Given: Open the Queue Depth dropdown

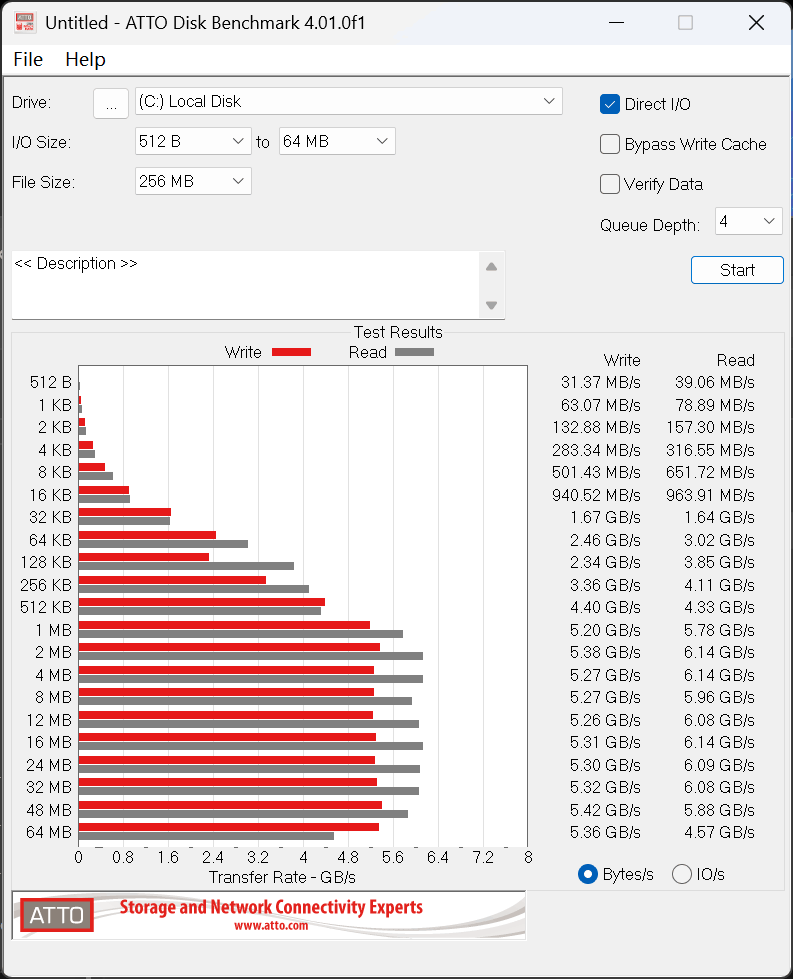Looking at the screenshot, I should tap(749, 221).
